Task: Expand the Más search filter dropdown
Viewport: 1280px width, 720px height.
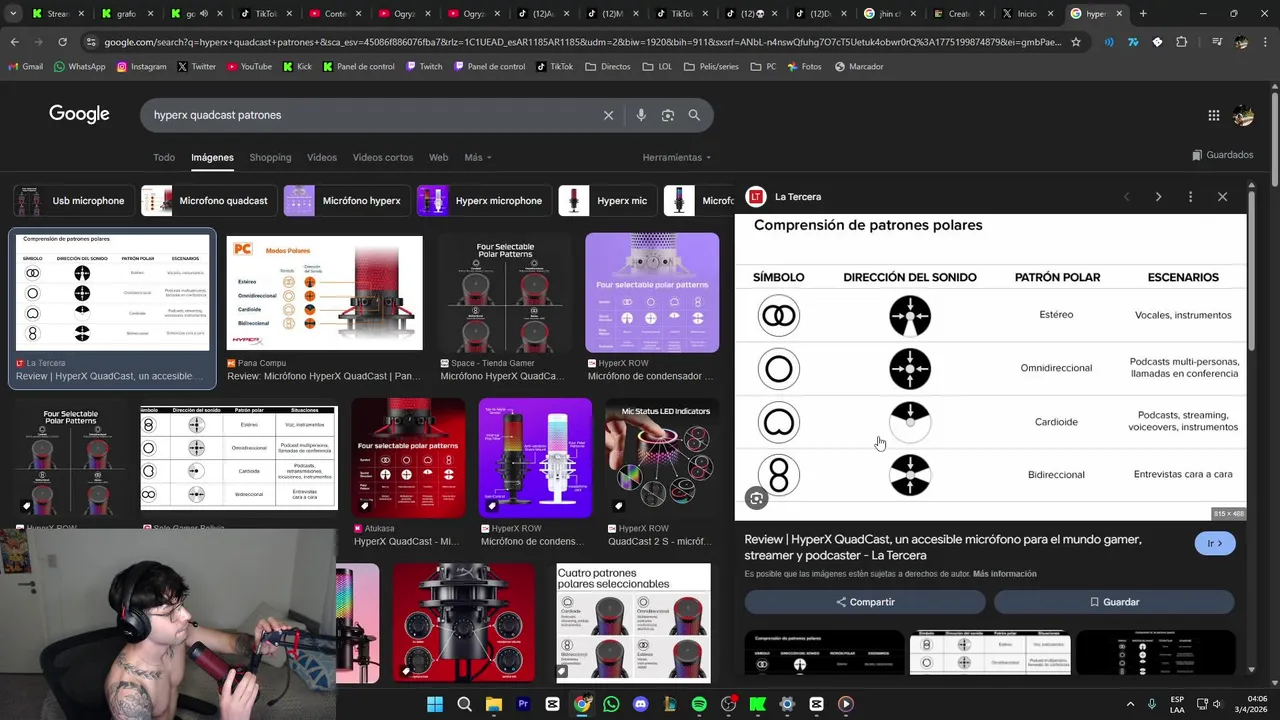Action: [x=478, y=157]
